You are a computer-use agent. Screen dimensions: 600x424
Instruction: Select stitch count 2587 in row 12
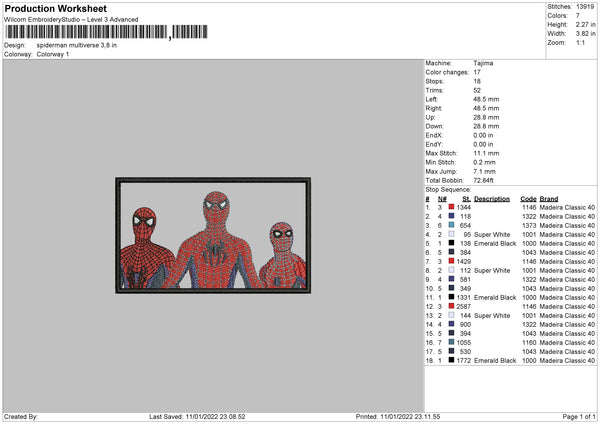point(464,307)
